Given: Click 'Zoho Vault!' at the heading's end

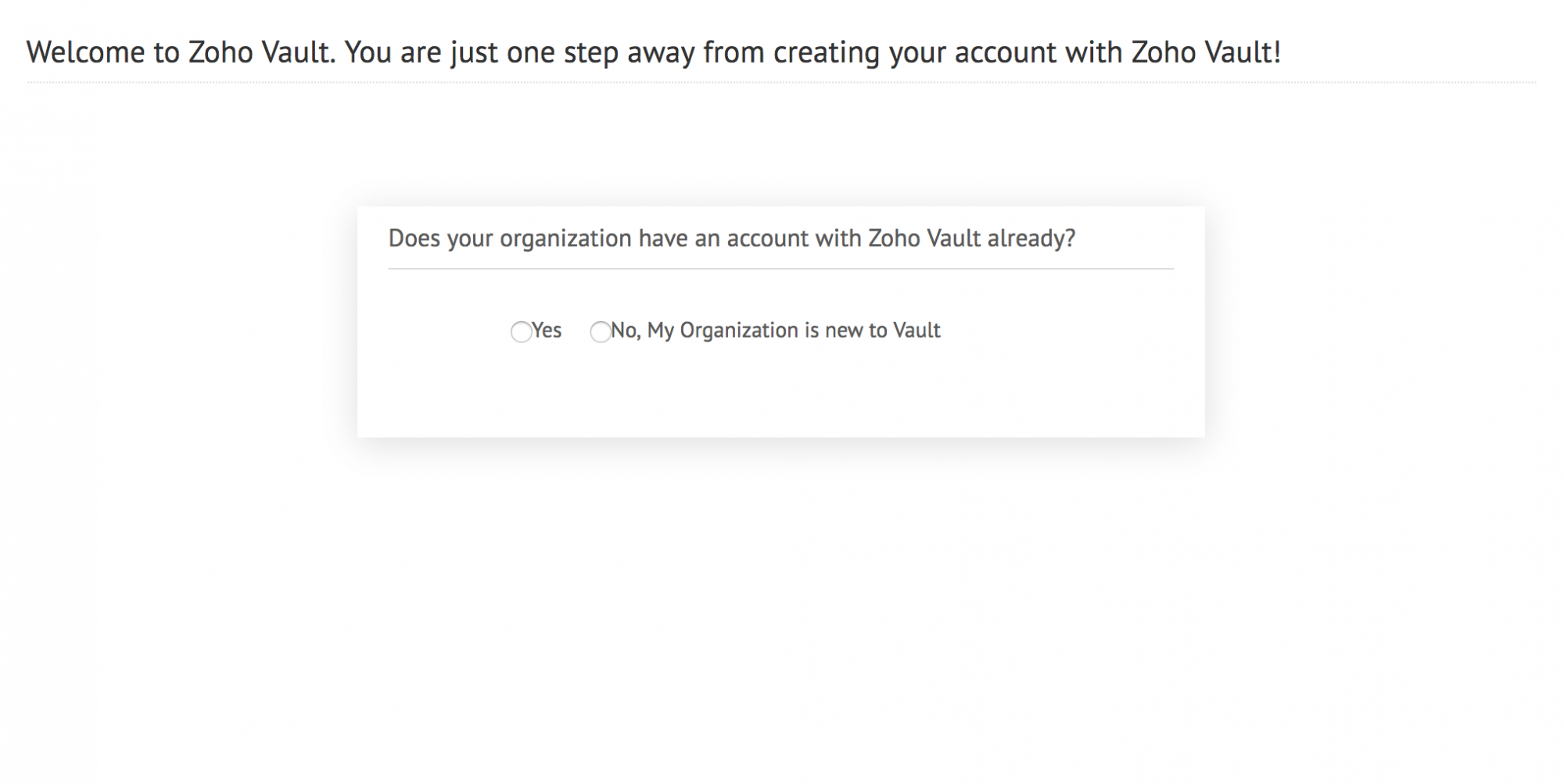Looking at the screenshot, I should 1206,52.
